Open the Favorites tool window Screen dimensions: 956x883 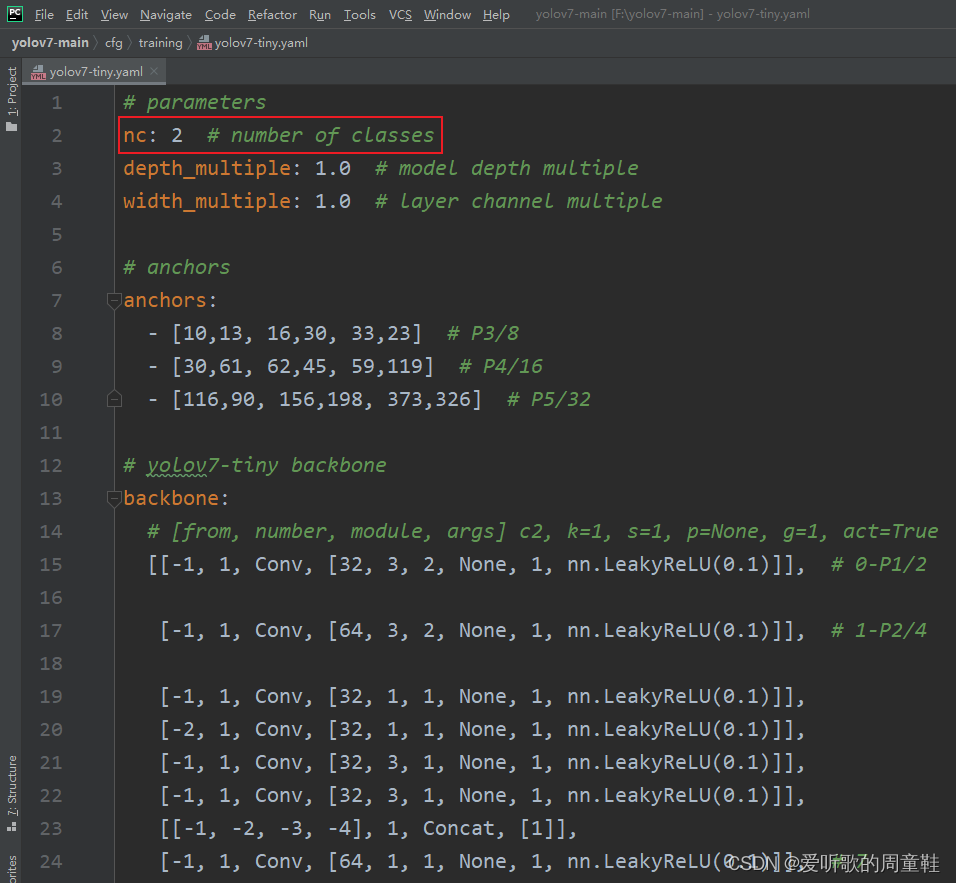tap(12, 869)
